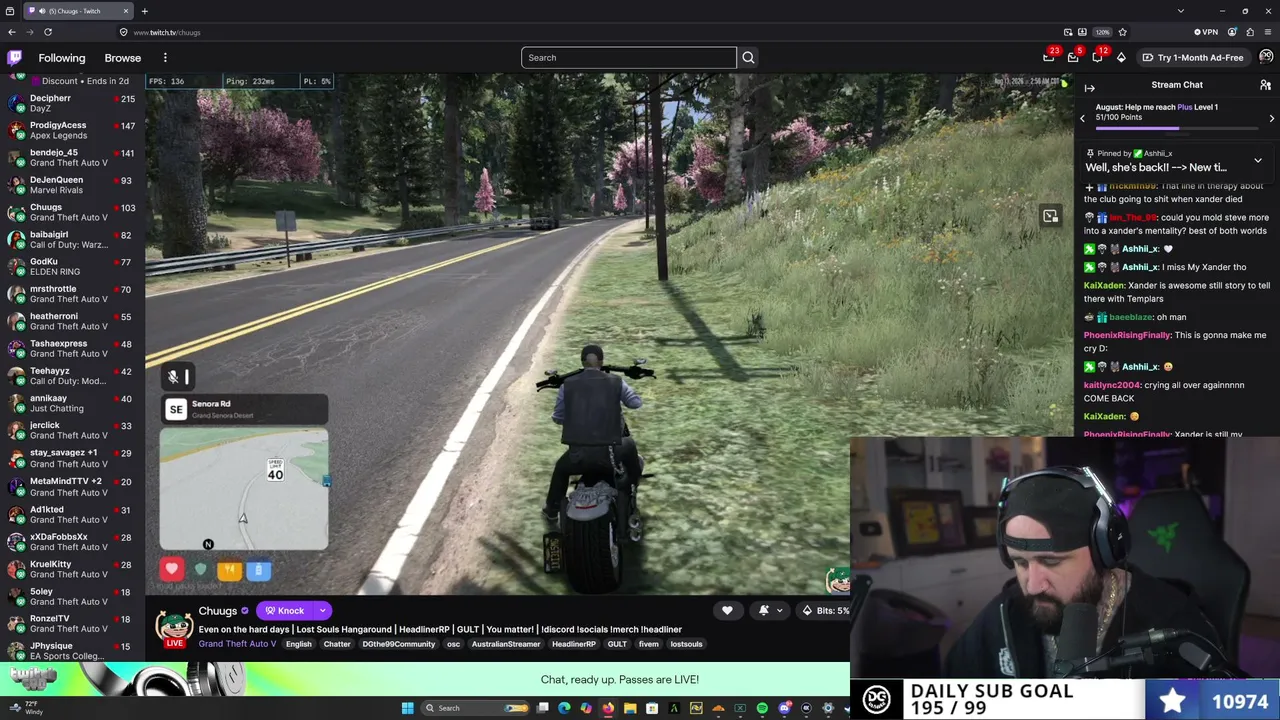This screenshot has width=1280, height=720.
Task: Click the Windows taskbar search box
Action: [475, 708]
